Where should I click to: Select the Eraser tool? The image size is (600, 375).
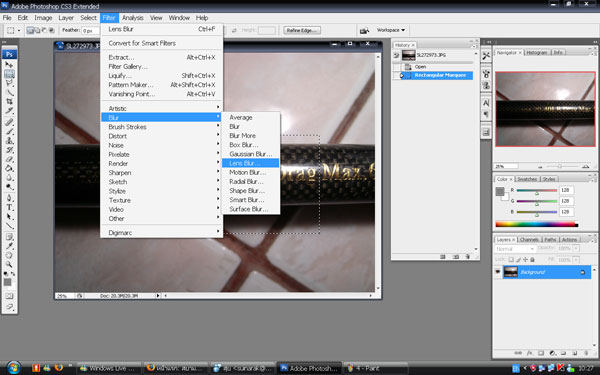(x=9, y=159)
